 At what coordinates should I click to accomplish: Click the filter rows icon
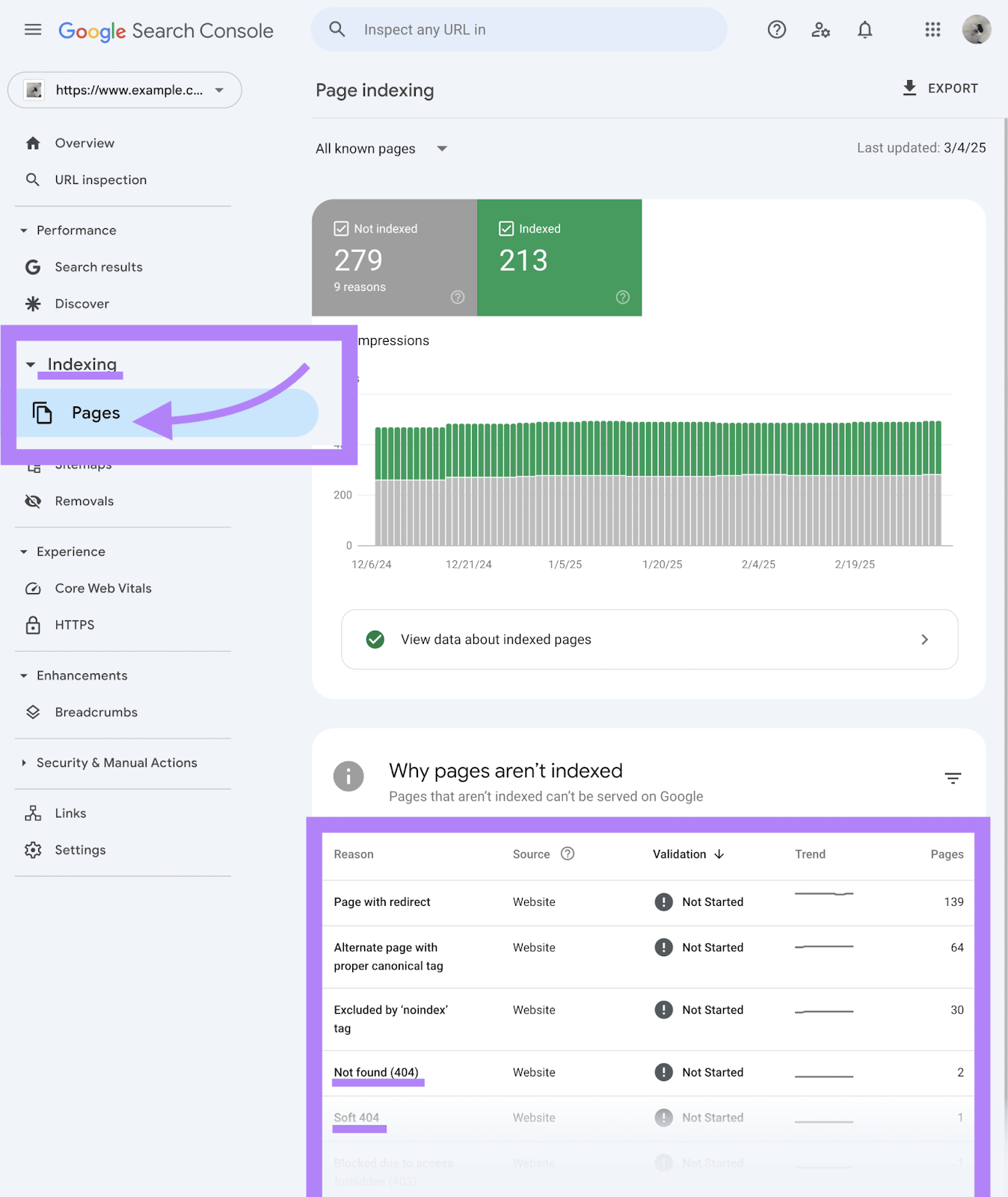point(953,779)
